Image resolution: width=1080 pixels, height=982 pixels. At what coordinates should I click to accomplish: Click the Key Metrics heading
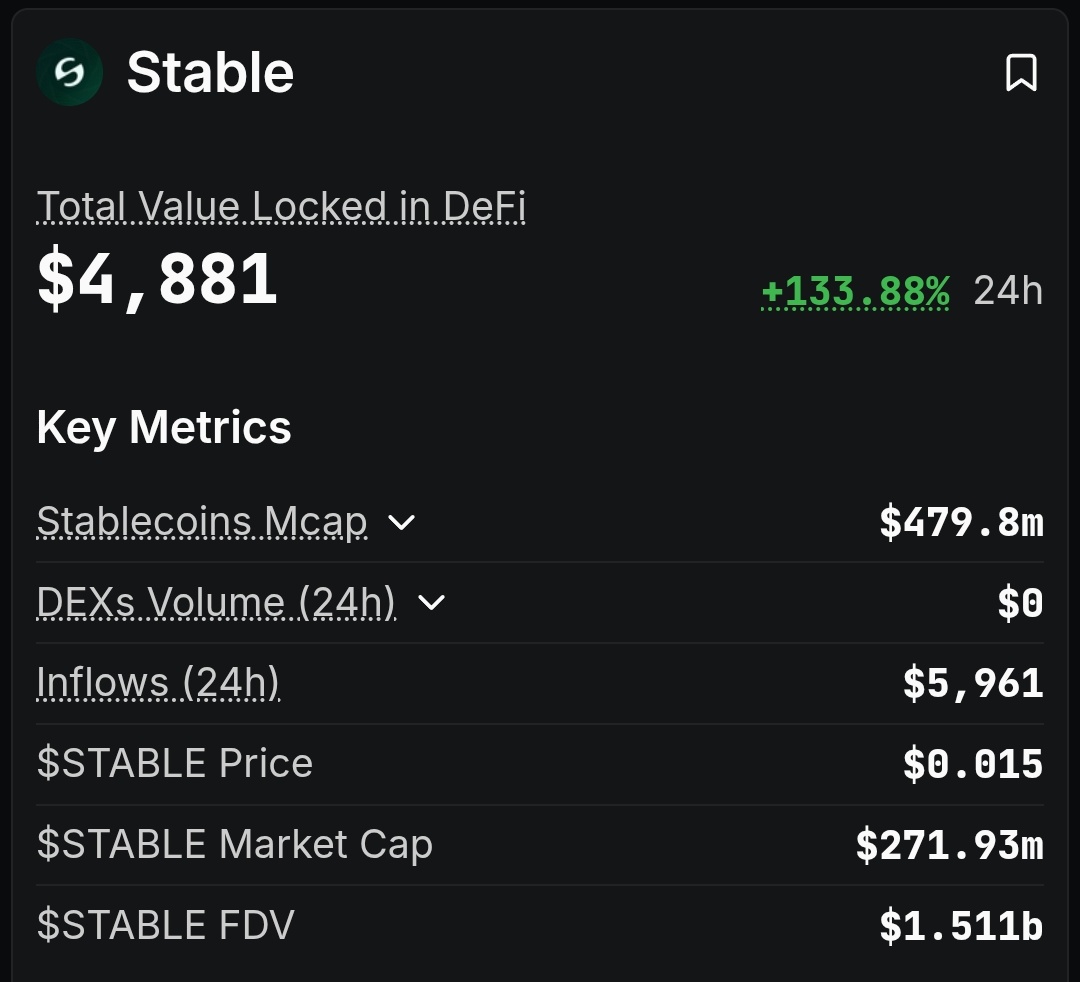(x=164, y=427)
